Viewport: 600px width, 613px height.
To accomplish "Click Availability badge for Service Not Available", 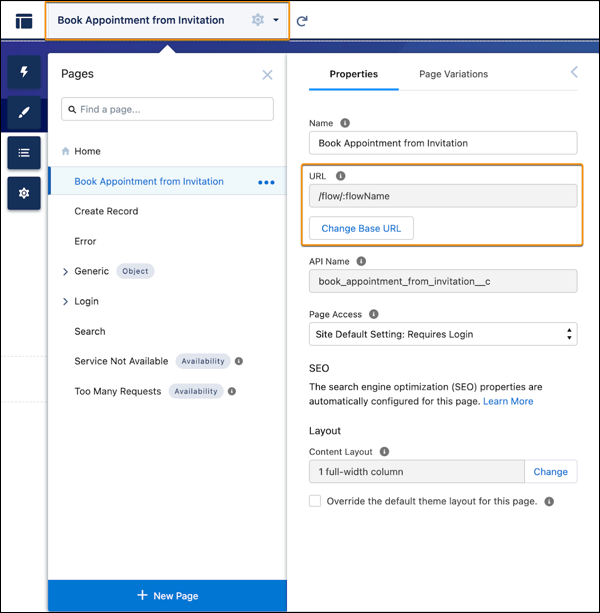I will pyautogui.click(x=203, y=361).
